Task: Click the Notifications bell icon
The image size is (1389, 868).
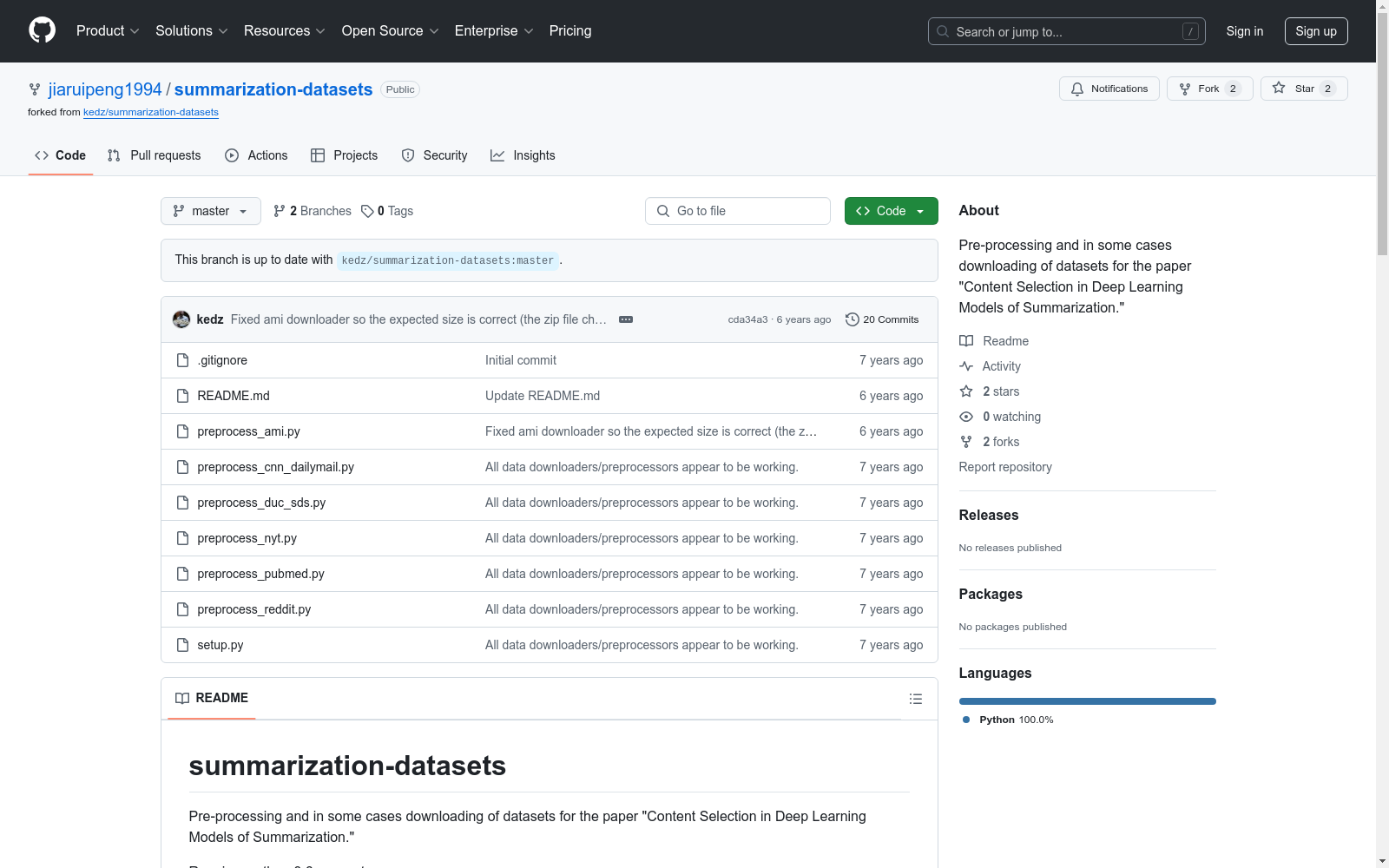Action: coord(1077,89)
